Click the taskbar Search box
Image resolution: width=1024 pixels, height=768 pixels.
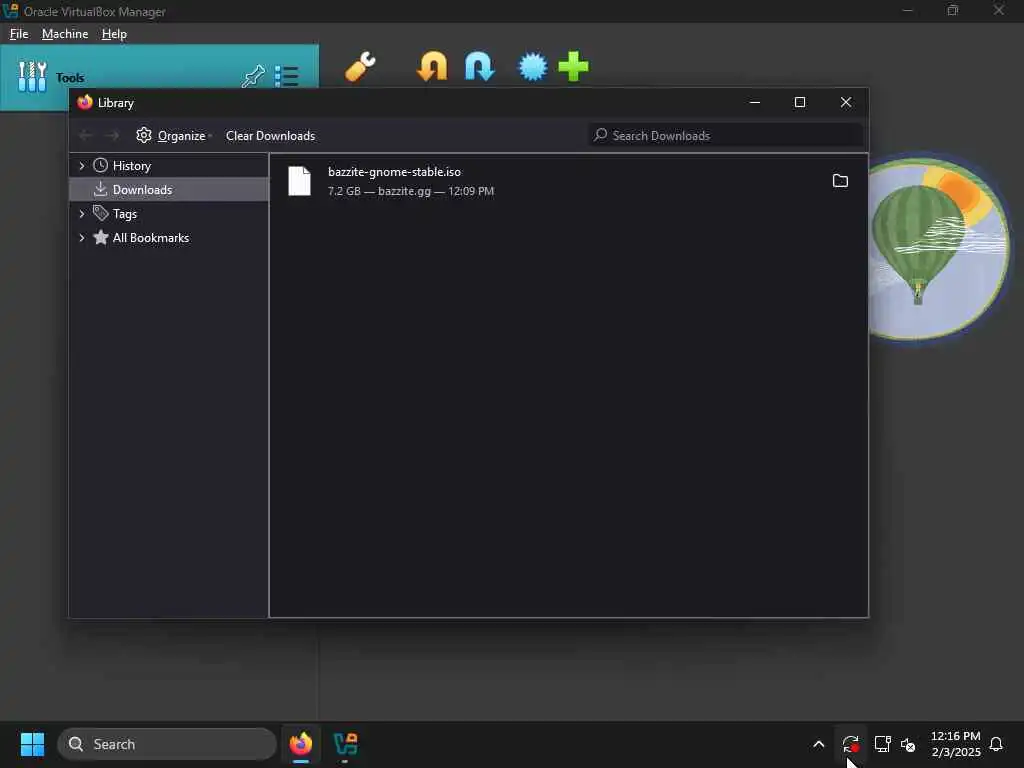click(x=167, y=744)
